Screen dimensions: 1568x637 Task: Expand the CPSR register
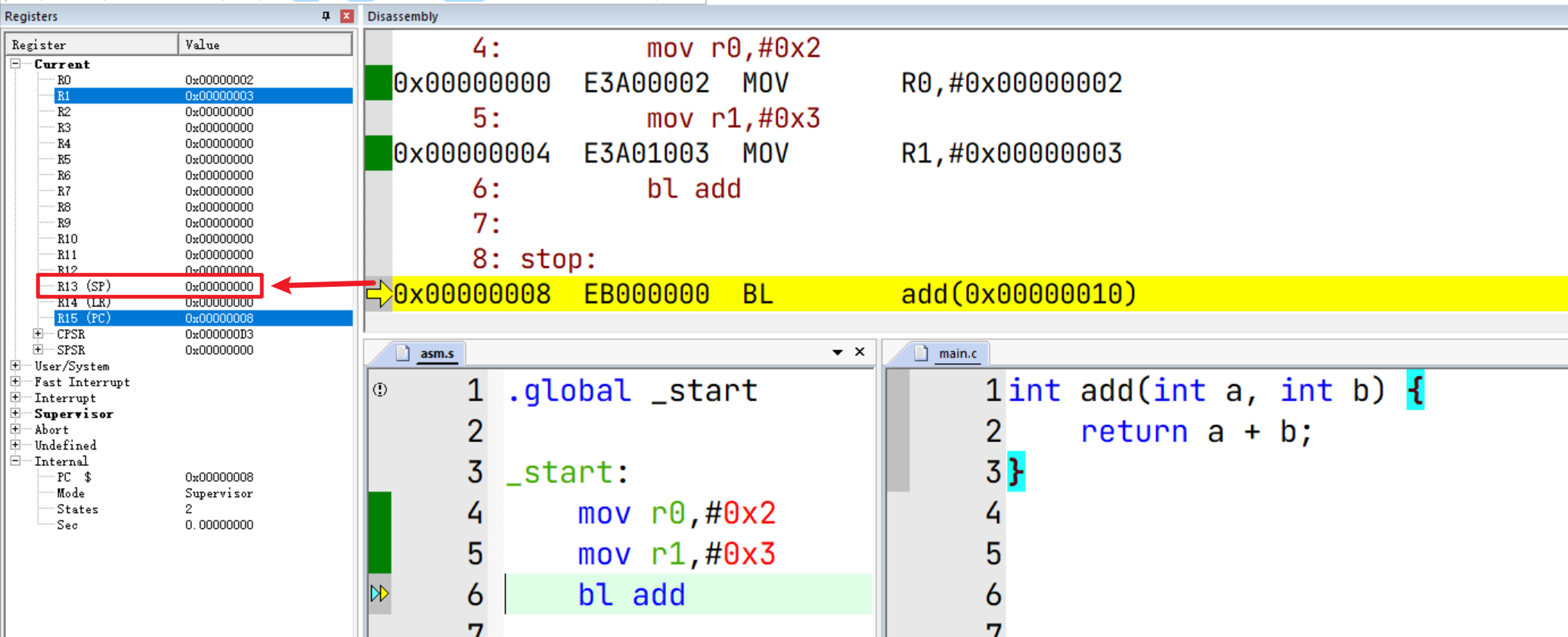pyautogui.click(x=38, y=334)
